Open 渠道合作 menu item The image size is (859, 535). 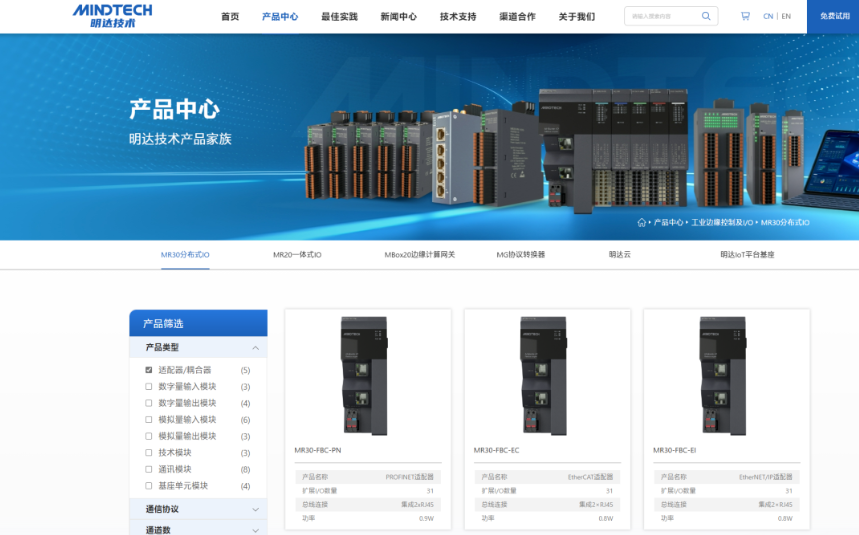pos(517,16)
